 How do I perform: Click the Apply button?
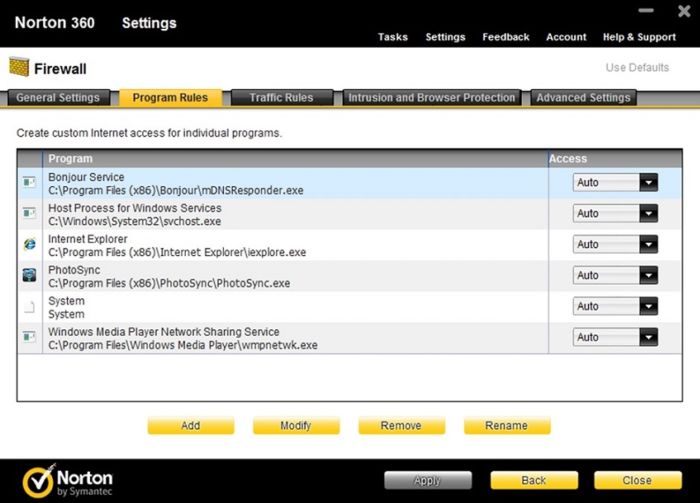[x=428, y=480]
